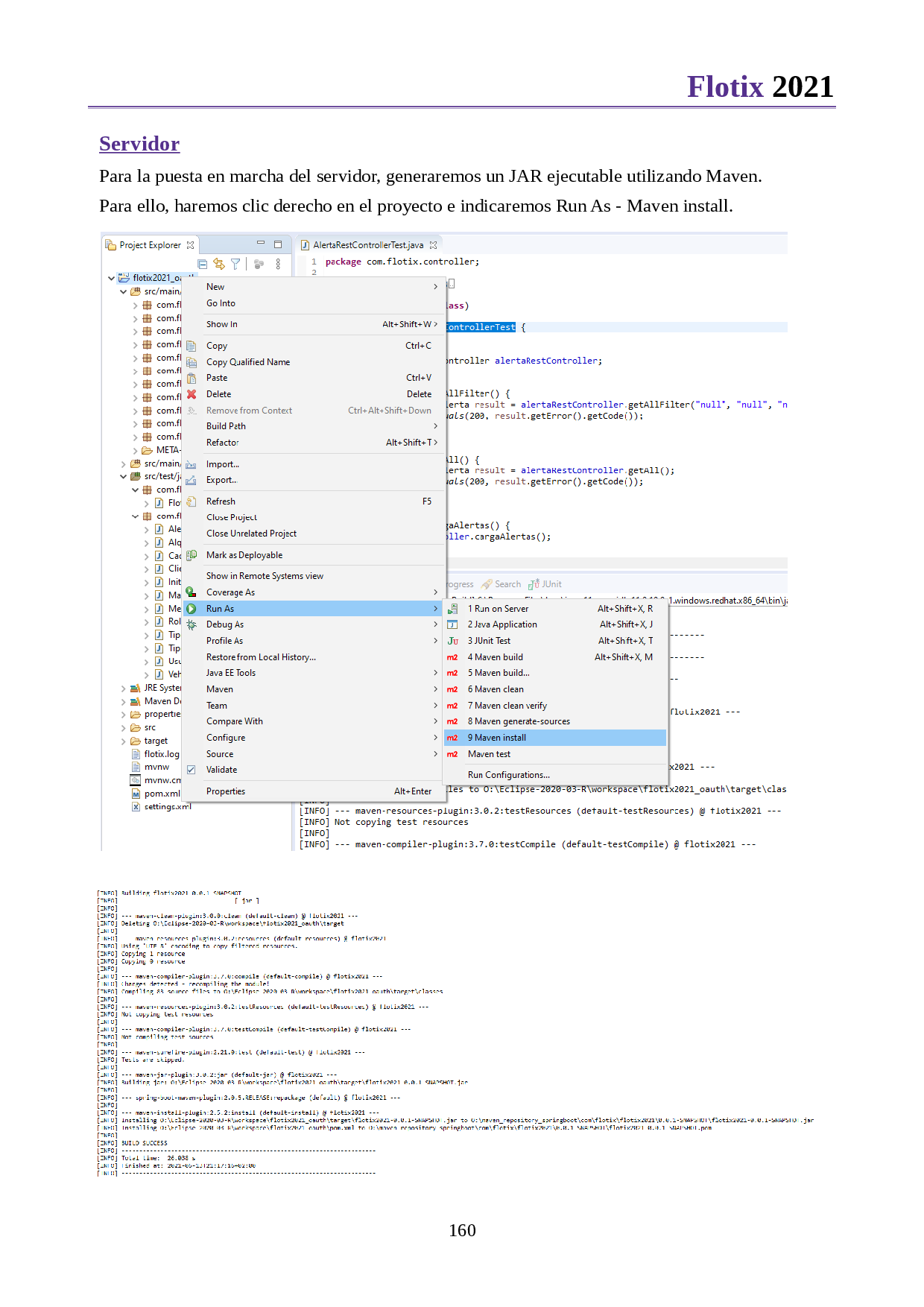Open Run Configurations... dialog
This screenshot has height=1307, width=924.
coord(555,775)
